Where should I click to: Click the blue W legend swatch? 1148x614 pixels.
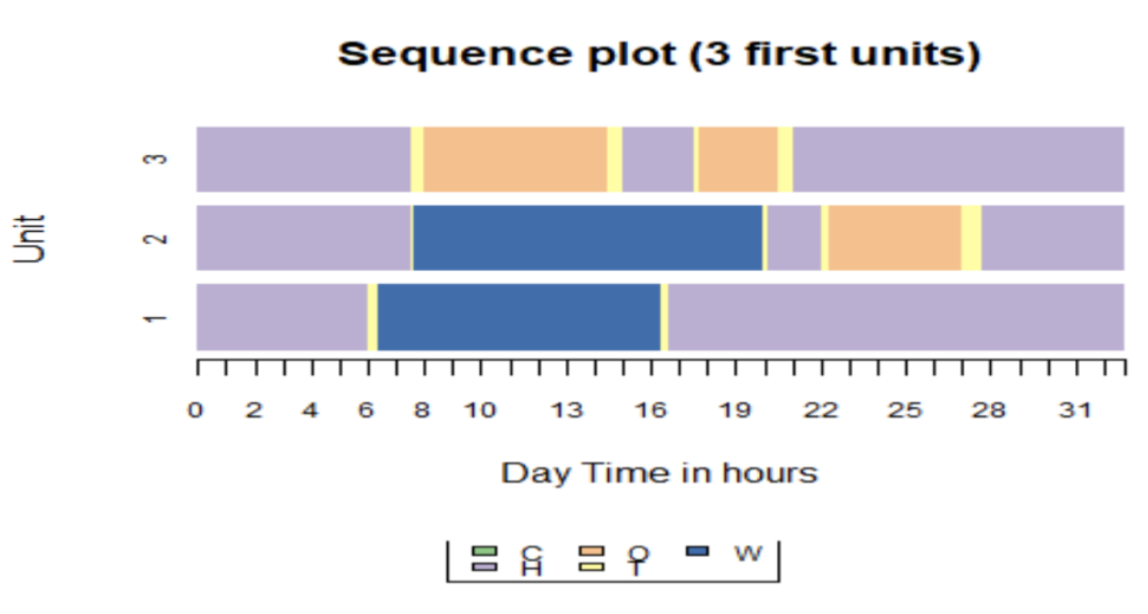point(698,551)
